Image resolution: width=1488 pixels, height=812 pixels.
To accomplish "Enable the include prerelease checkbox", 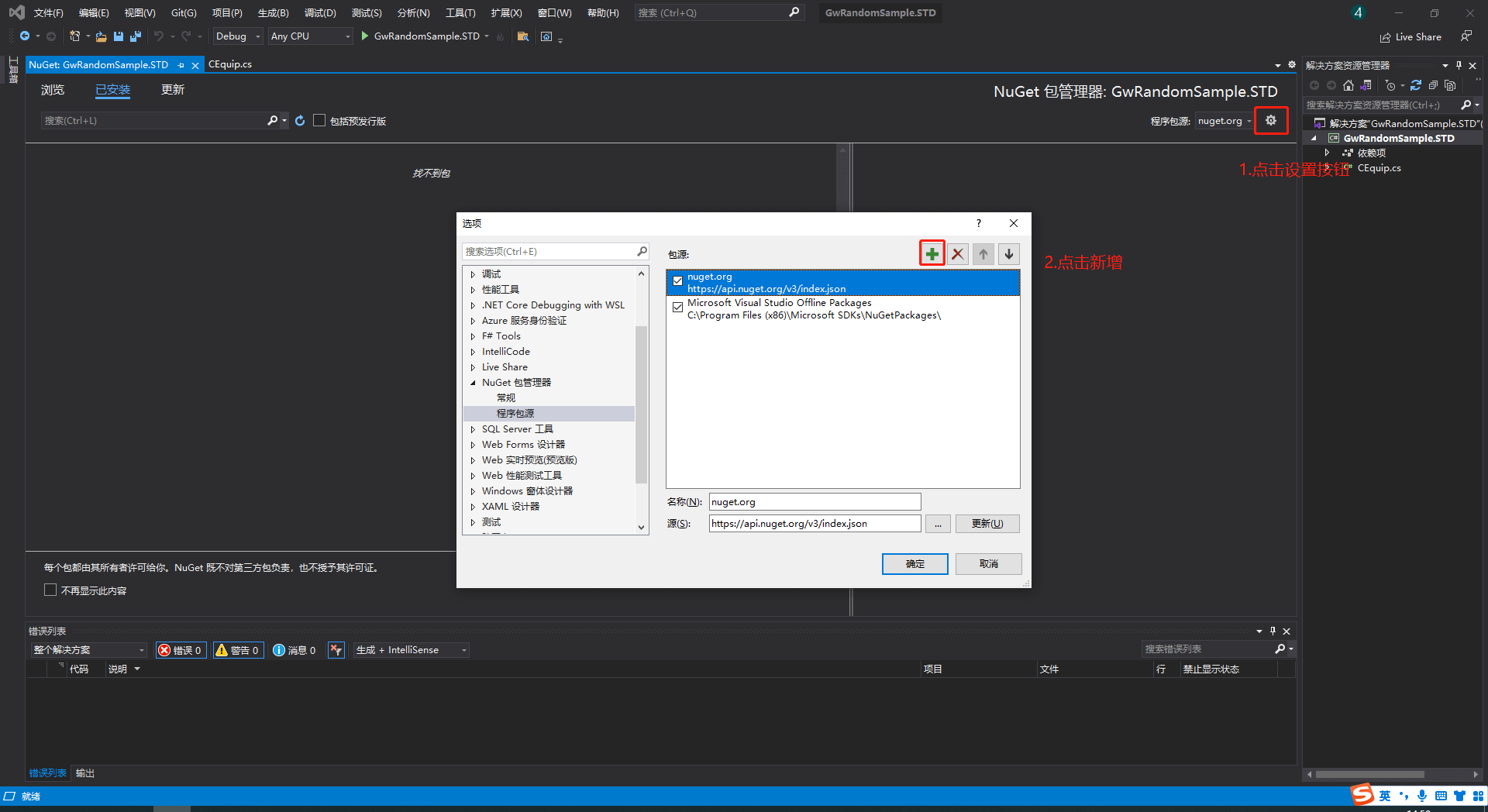I will pos(319,121).
